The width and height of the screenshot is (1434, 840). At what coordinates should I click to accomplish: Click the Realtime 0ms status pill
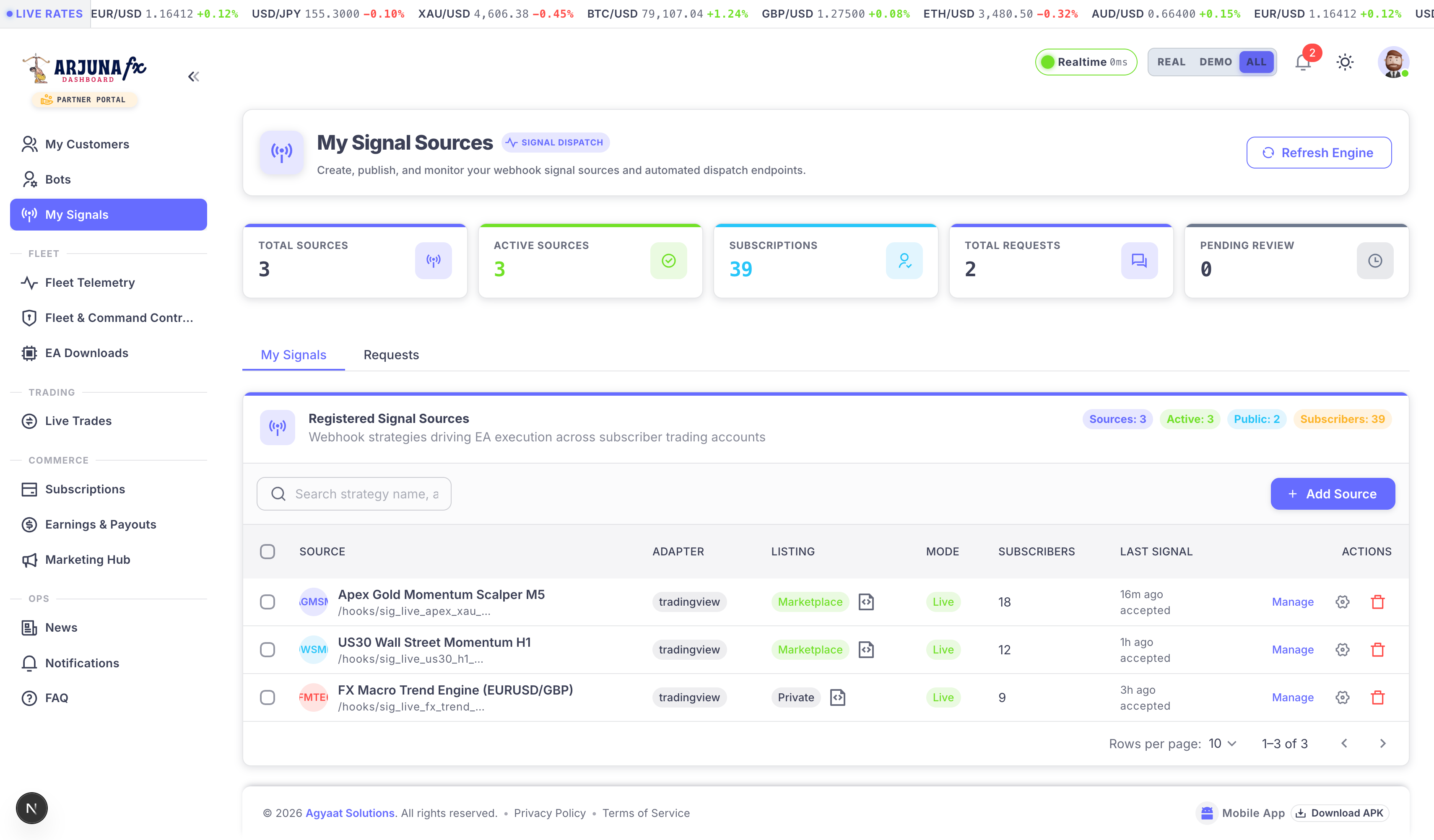[1086, 62]
